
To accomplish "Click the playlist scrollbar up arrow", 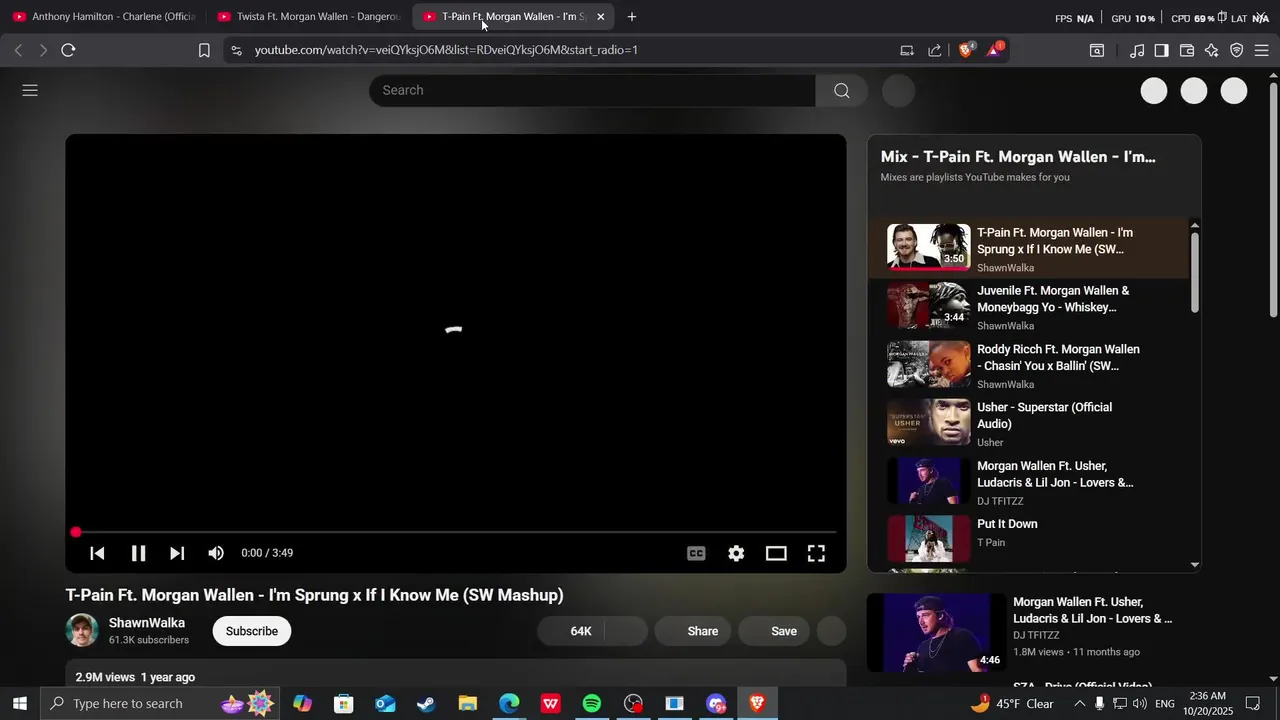I will click(x=1194, y=225).
